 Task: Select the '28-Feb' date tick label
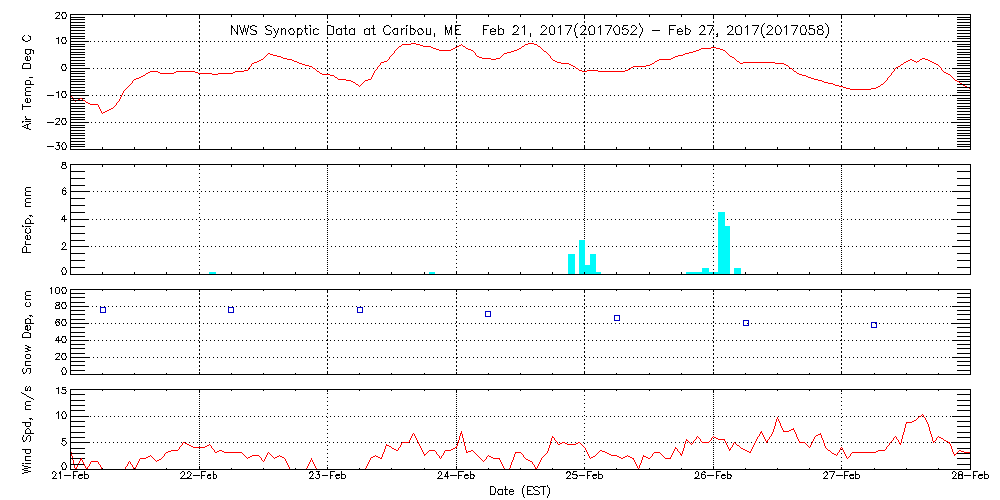click(x=970, y=478)
